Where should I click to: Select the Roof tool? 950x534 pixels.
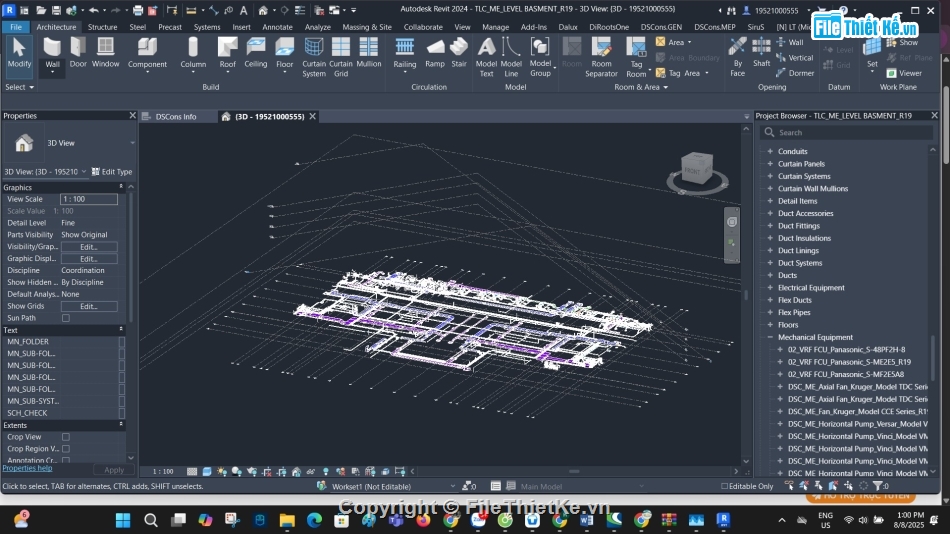[x=227, y=53]
